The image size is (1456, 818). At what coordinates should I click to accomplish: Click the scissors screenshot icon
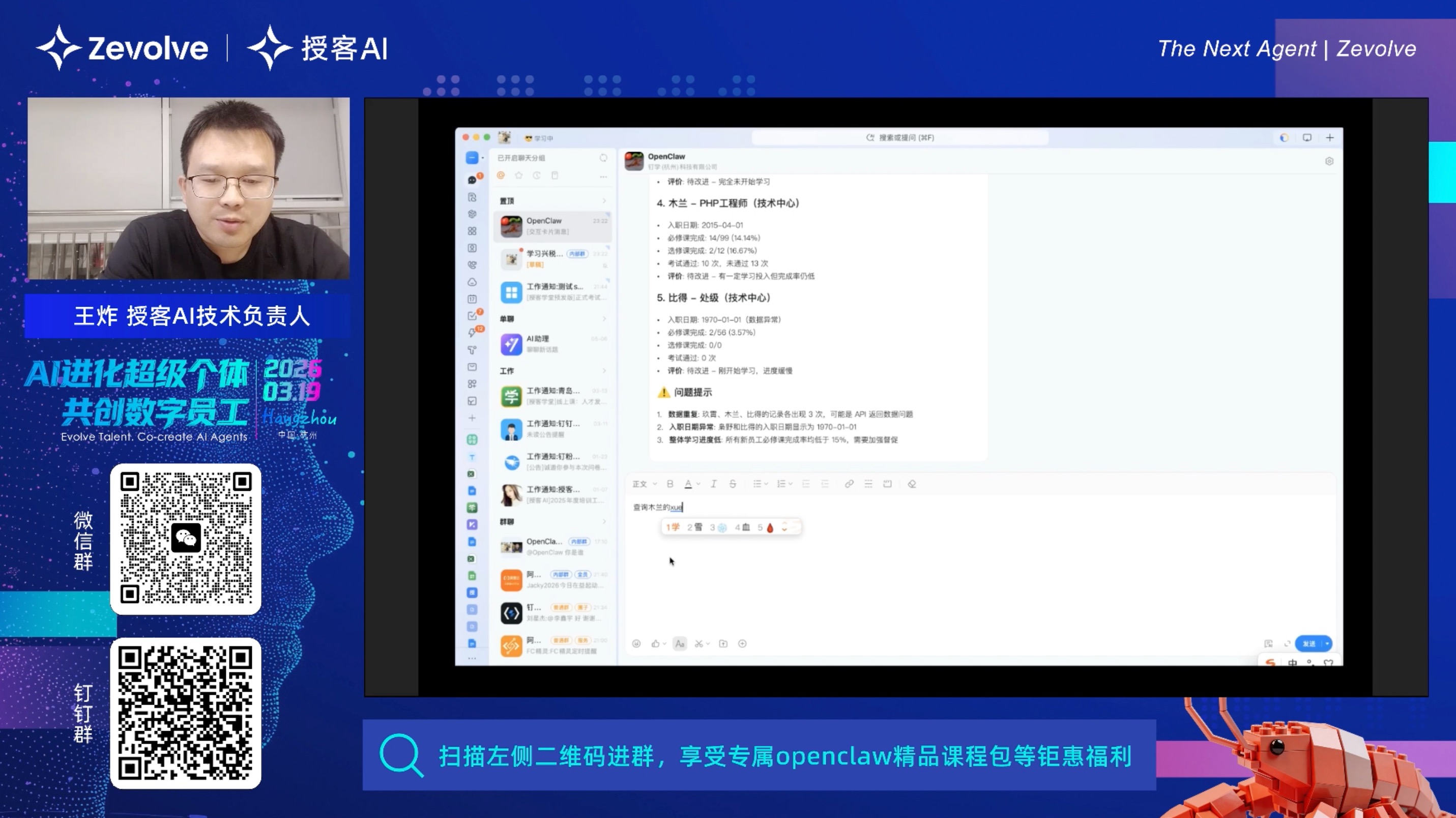699,644
